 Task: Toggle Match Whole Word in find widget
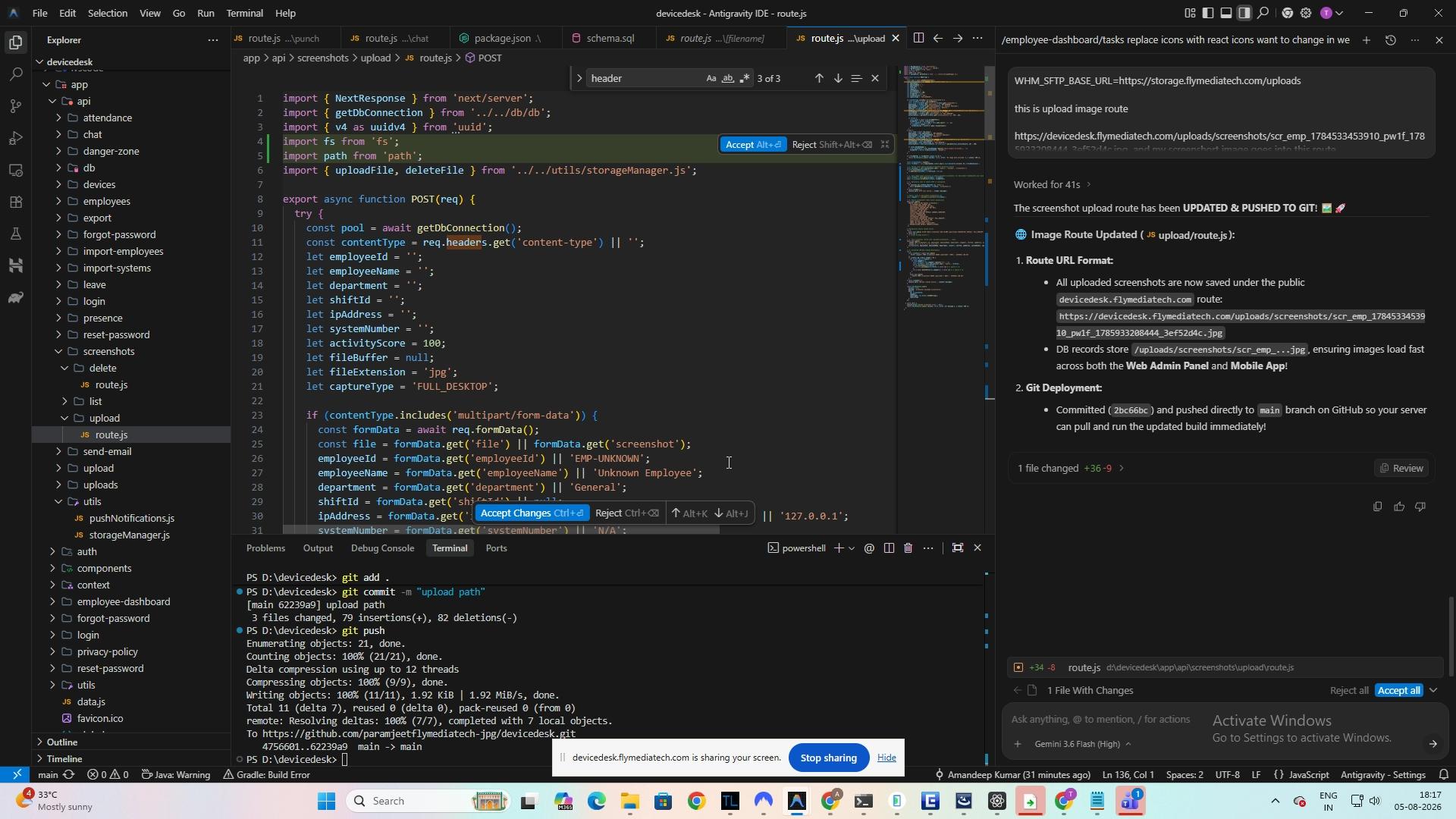[x=728, y=79]
